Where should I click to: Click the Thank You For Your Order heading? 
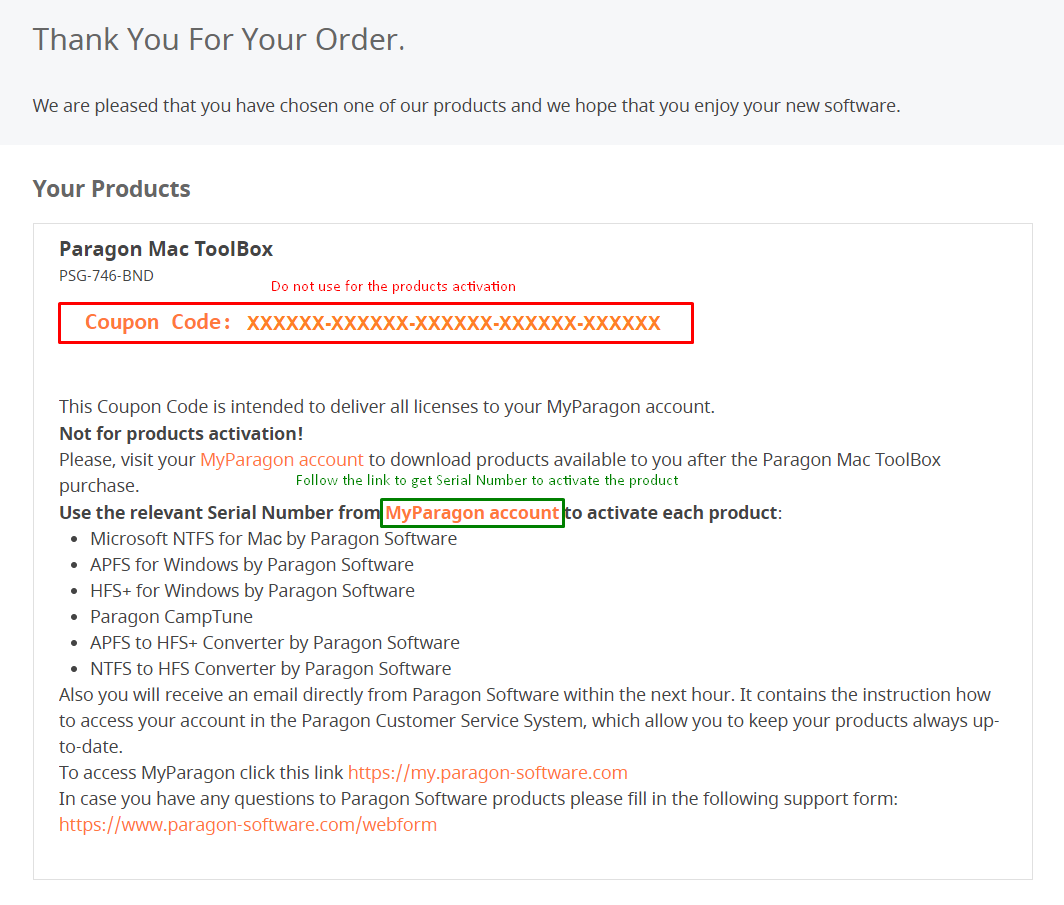218,39
